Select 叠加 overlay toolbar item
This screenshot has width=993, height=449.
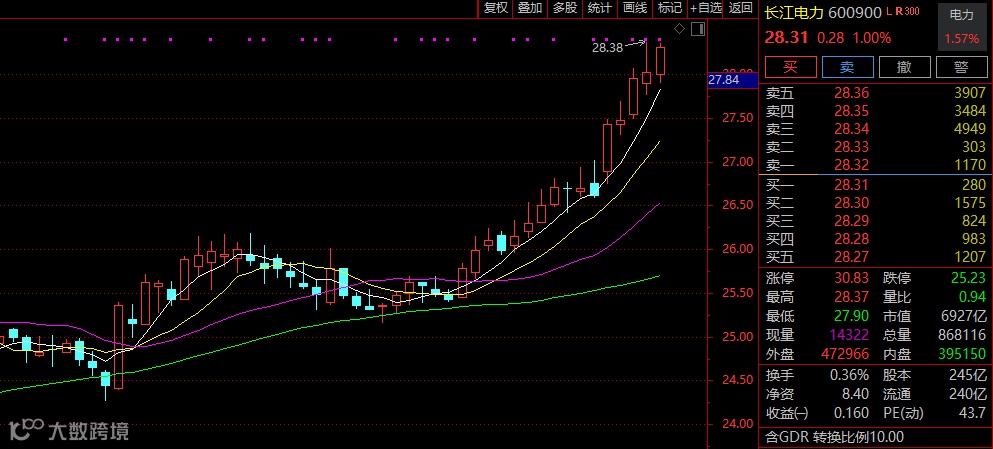(x=530, y=8)
